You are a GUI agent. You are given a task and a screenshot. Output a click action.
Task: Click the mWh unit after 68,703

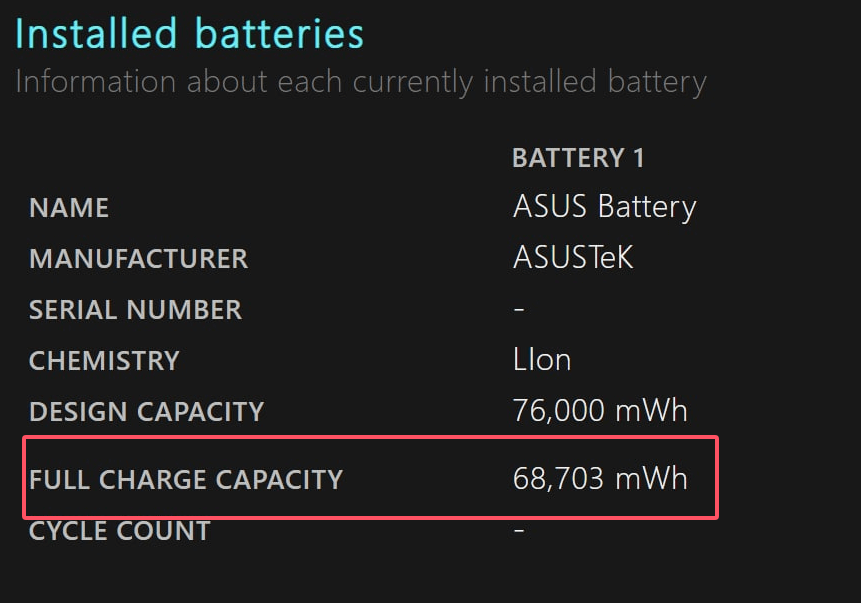651,479
